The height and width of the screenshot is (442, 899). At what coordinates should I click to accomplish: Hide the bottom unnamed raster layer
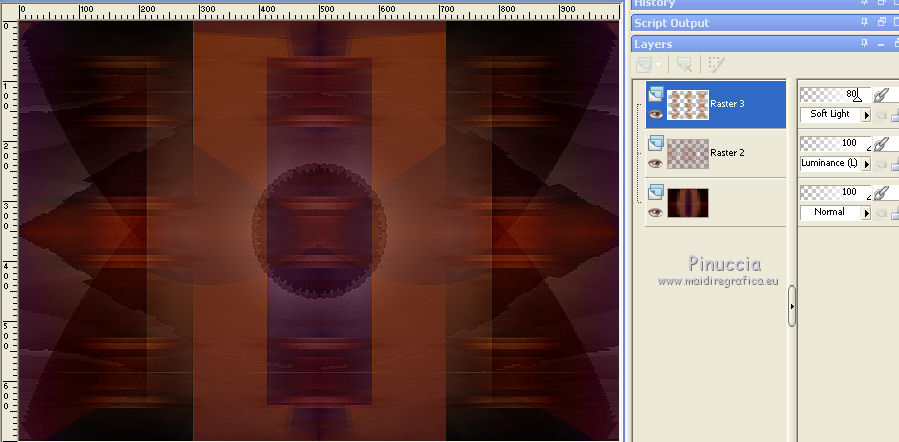[655, 213]
